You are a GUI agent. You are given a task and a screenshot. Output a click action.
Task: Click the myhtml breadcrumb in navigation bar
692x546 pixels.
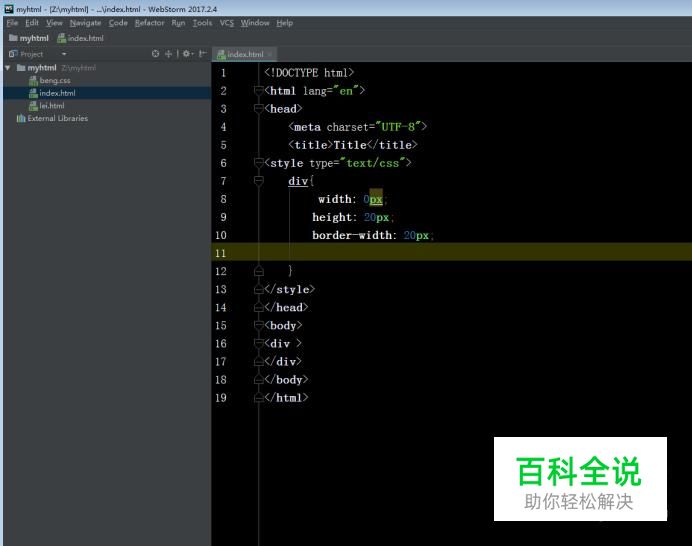[x=29, y=38]
